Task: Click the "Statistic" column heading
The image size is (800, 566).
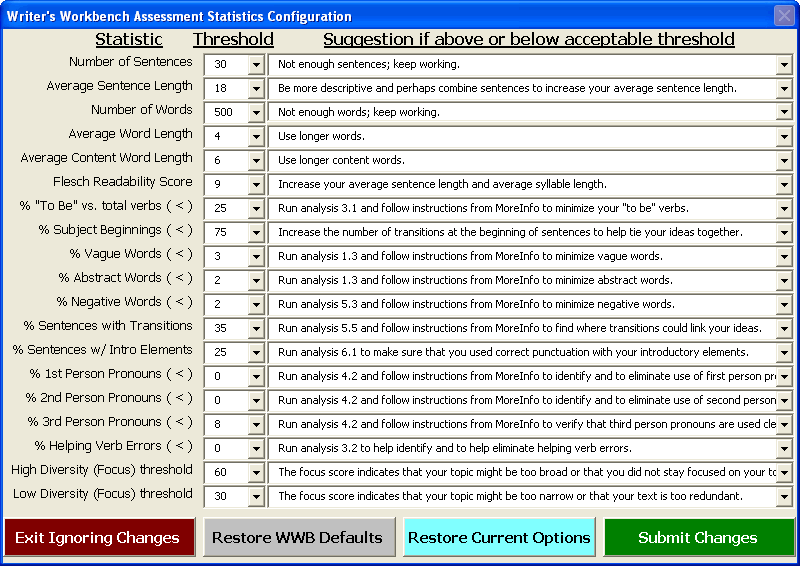Action: pyautogui.click(x=129, y=39)
